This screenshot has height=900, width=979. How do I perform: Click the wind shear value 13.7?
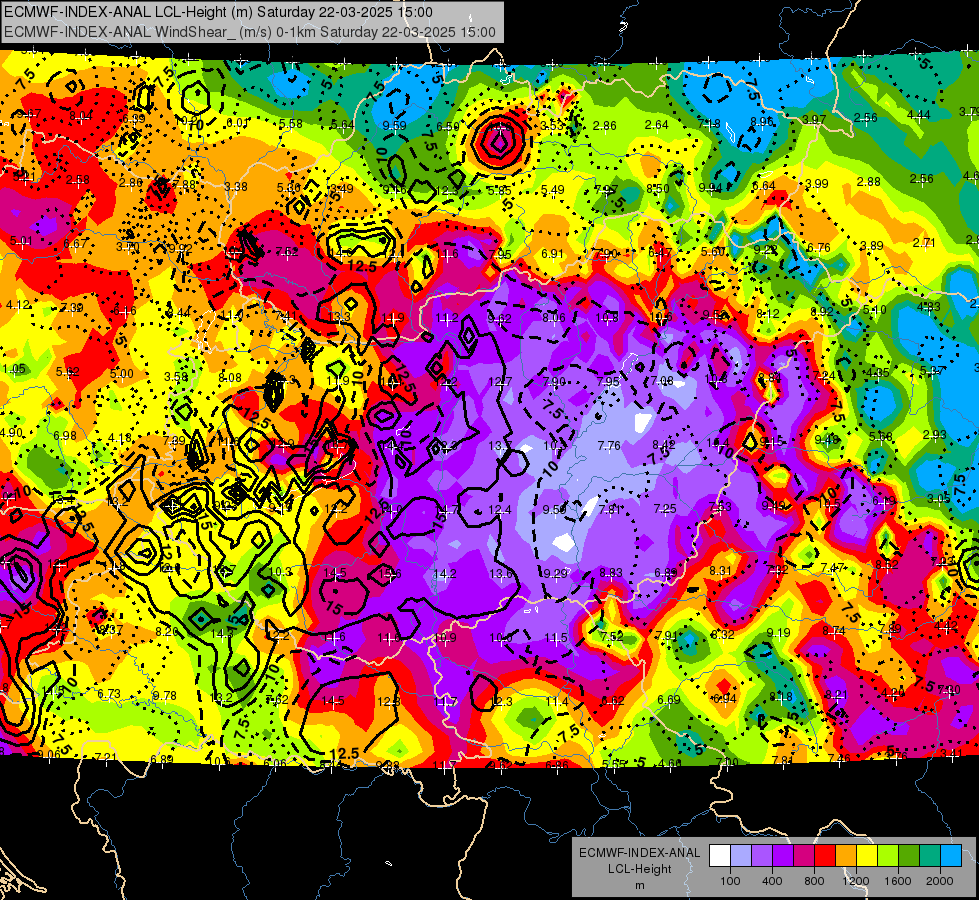point(500,445)
